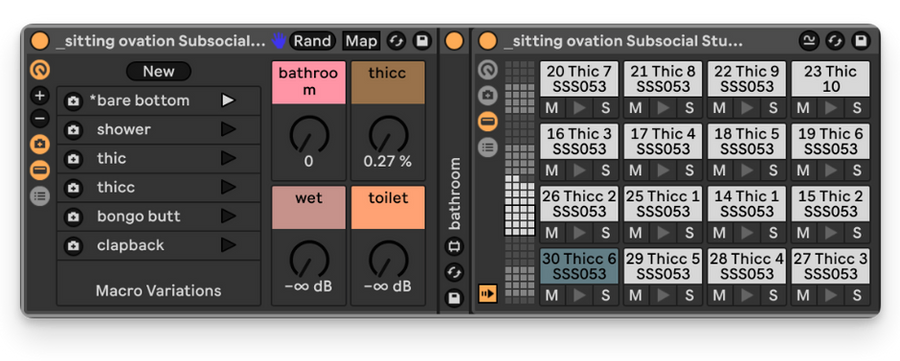
Task: Solo the 22 Thic 9 pad
Action: click(773, 108)
